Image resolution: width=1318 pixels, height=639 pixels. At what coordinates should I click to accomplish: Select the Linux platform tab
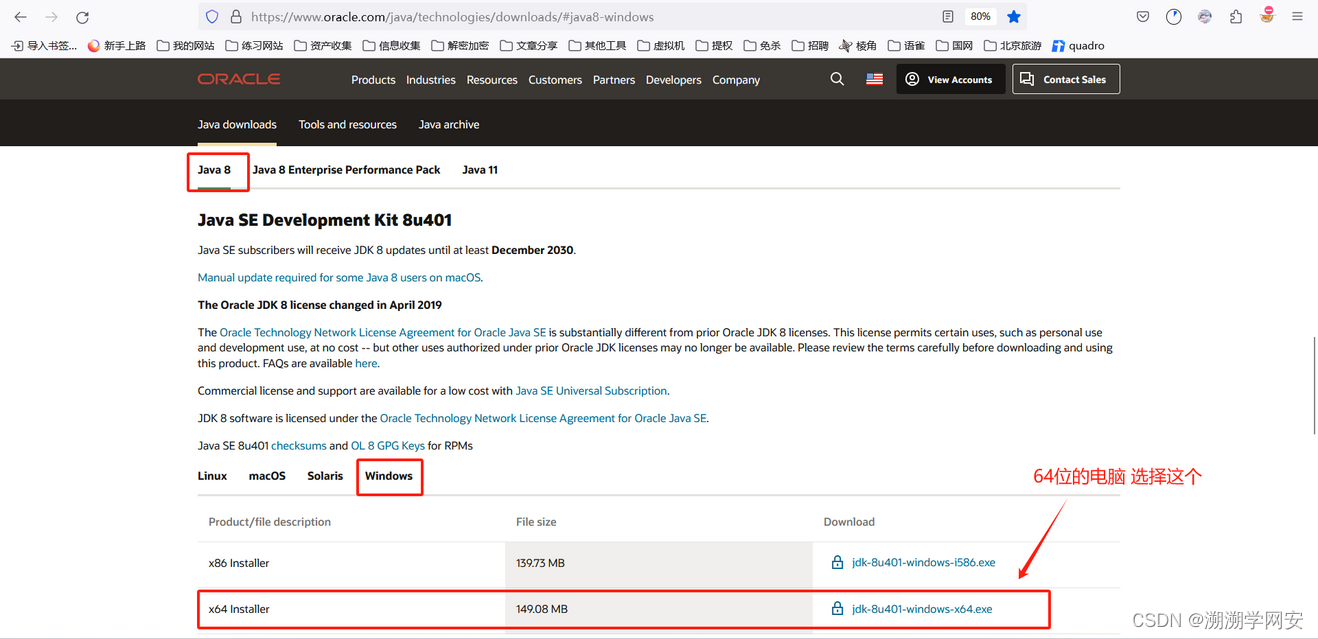pos(212,476)
